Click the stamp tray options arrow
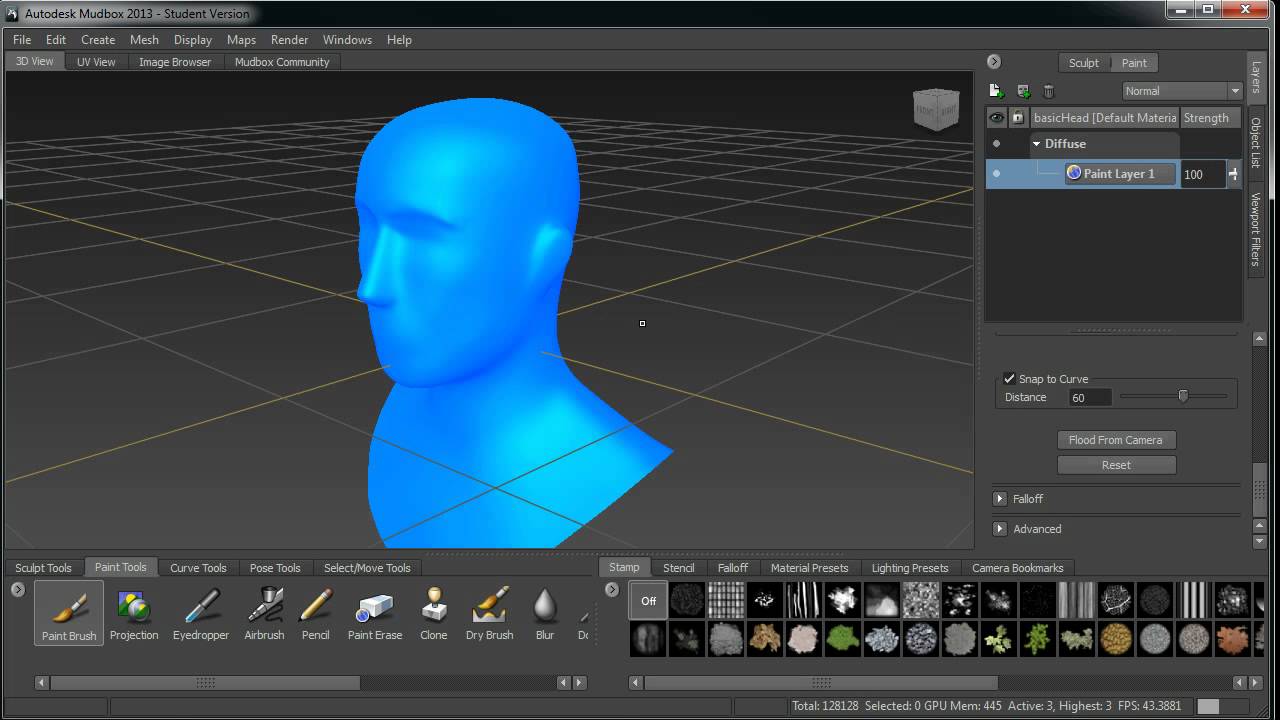Image resolution: width=1280 pixels, height=720 pixels. [x=612, y=590]
